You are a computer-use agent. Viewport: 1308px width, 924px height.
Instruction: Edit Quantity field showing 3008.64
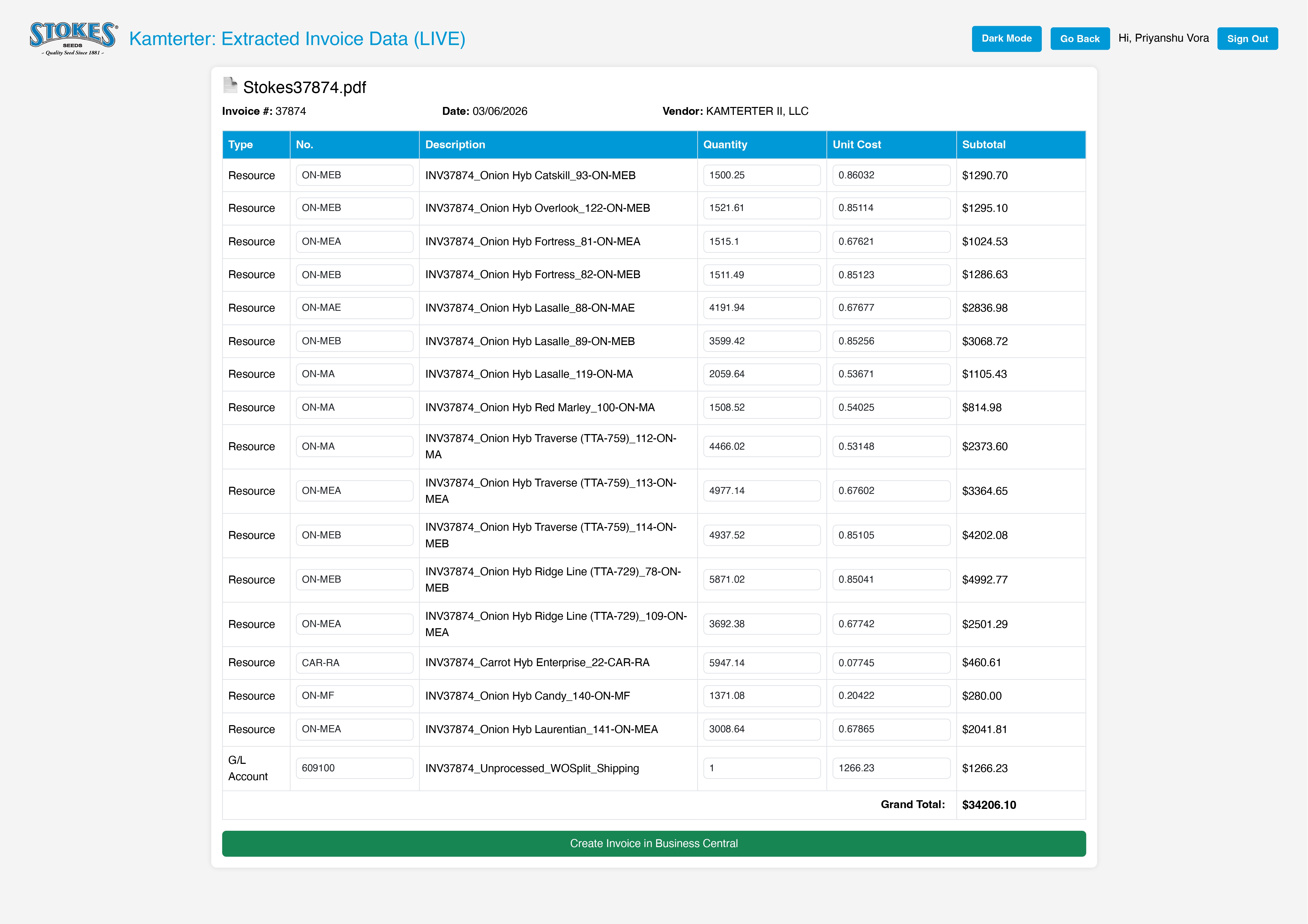[x=762, y=729]
